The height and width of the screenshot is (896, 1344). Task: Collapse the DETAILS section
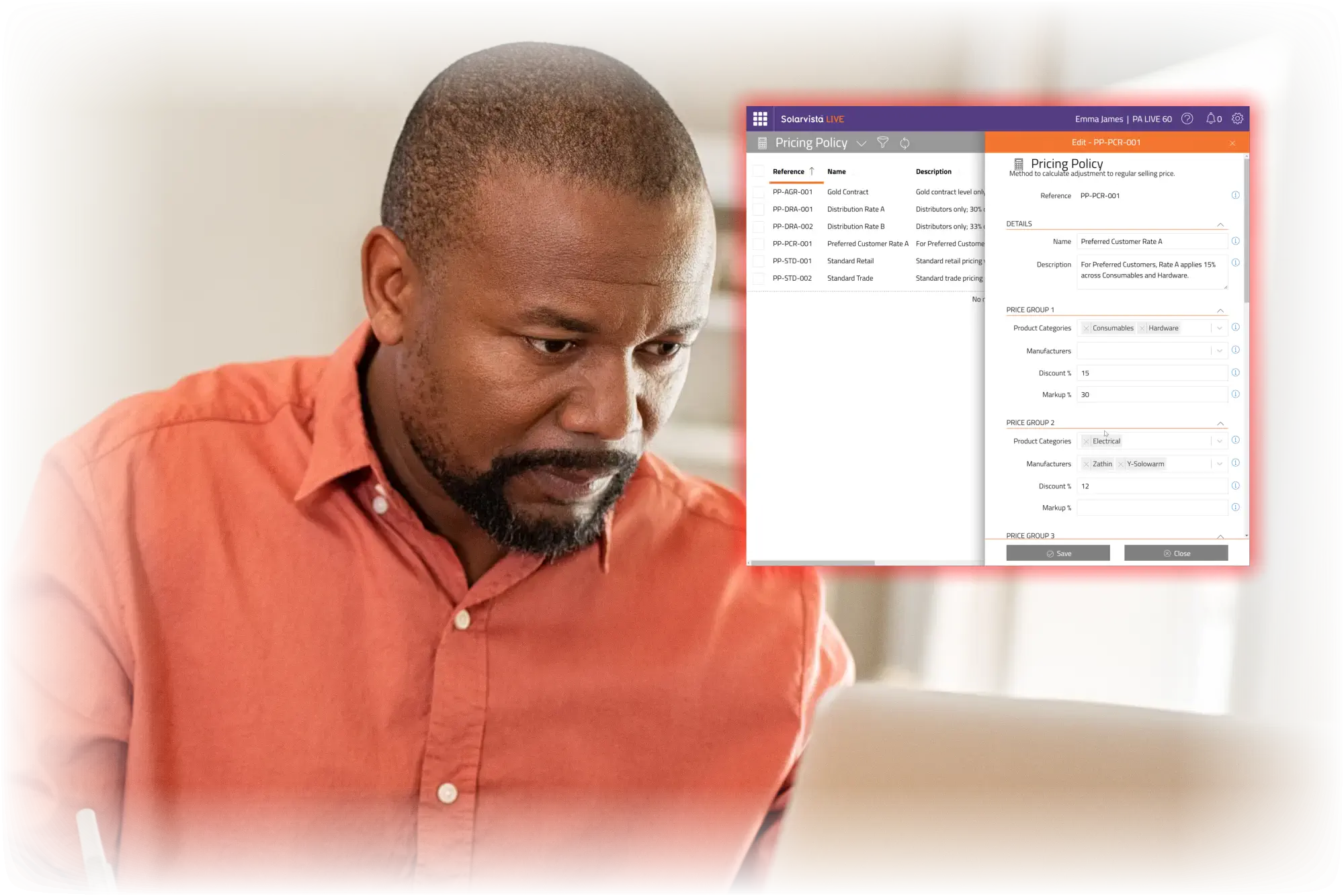[x=1220, y=224]
